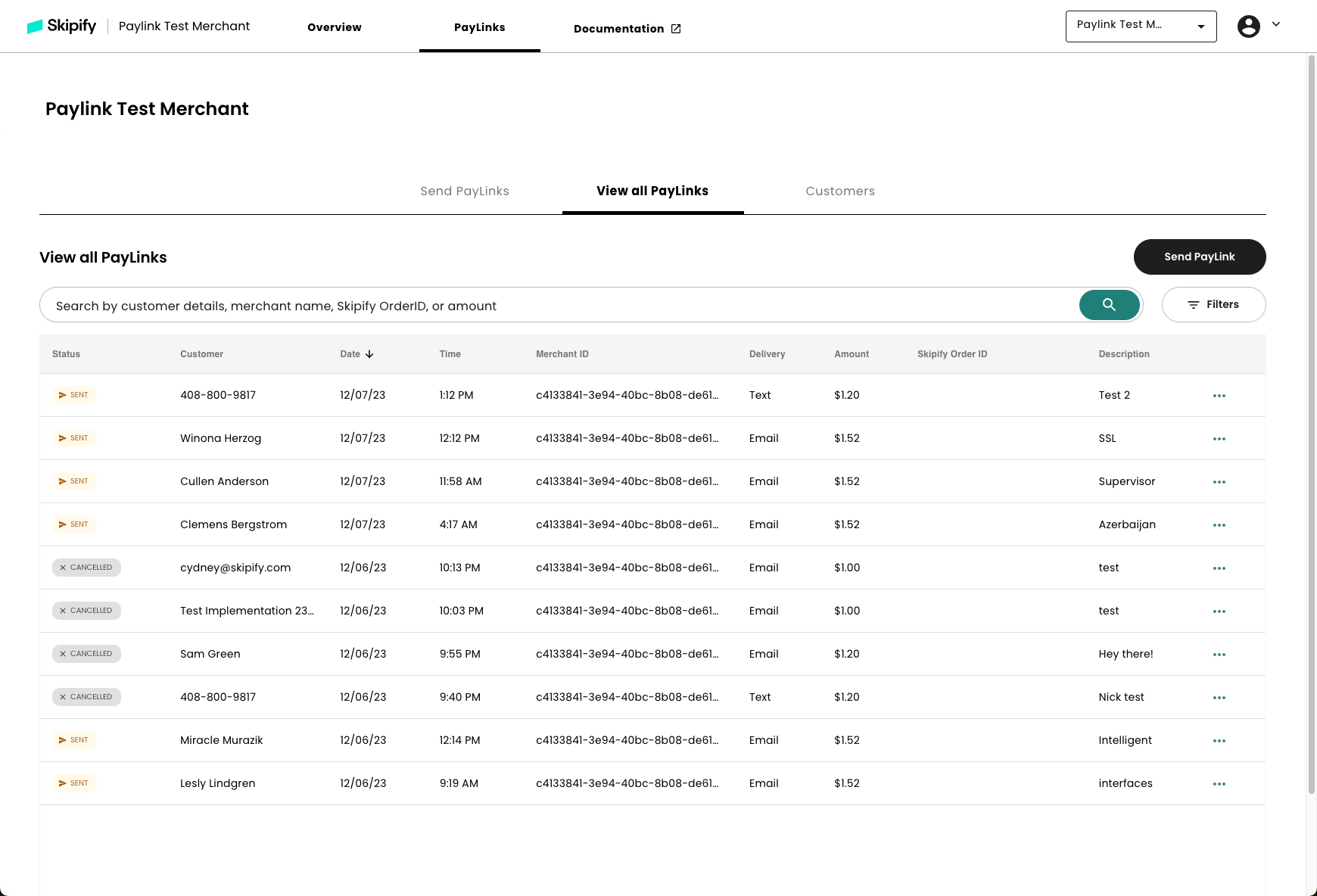Viewport: 1317px width, 896px height.
Task: Click the SENT badge for Lesly Lindgren
Action: (x=74, y=783)
